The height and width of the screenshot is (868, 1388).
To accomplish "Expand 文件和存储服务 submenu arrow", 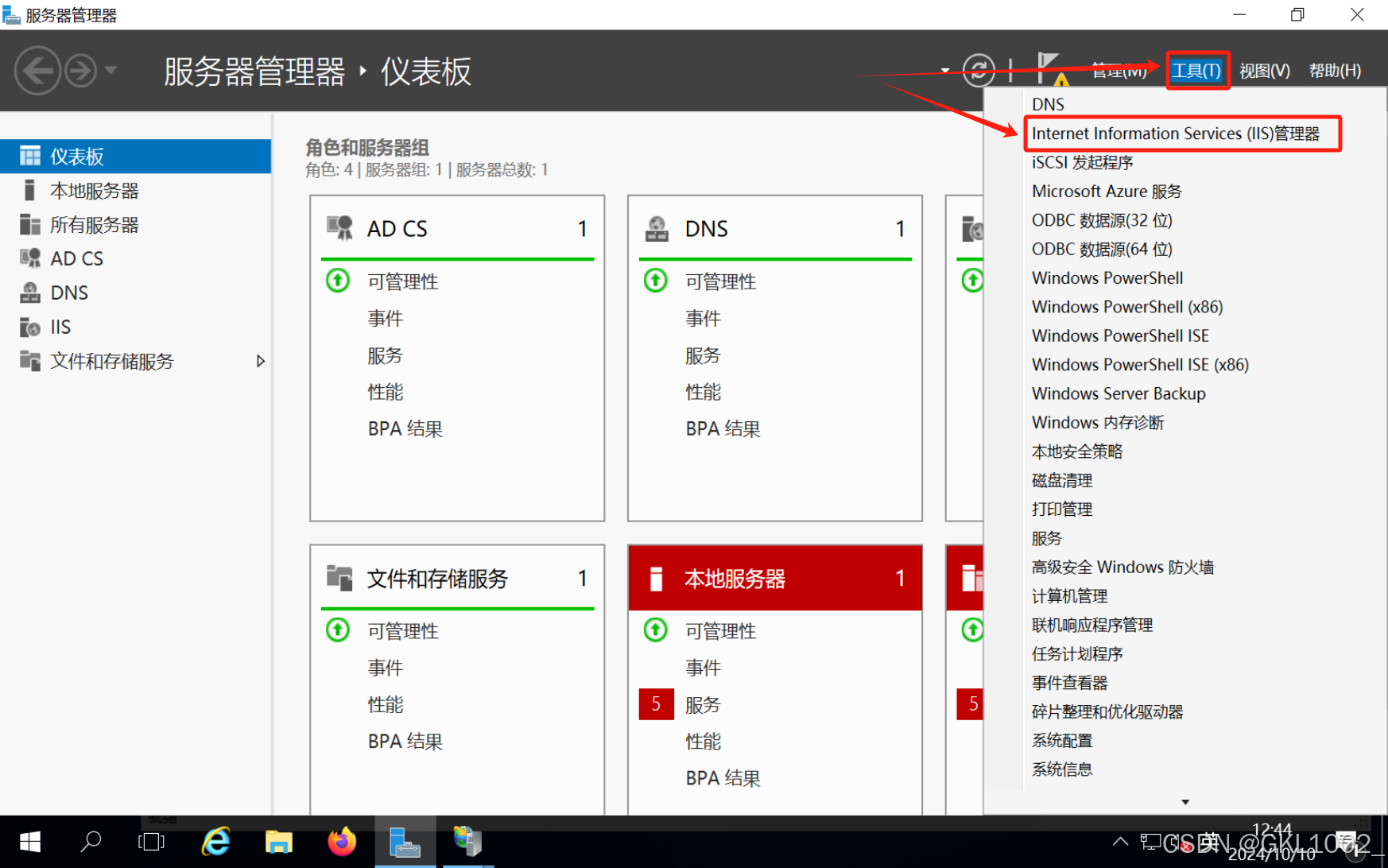I will click(x=260, y=361).
